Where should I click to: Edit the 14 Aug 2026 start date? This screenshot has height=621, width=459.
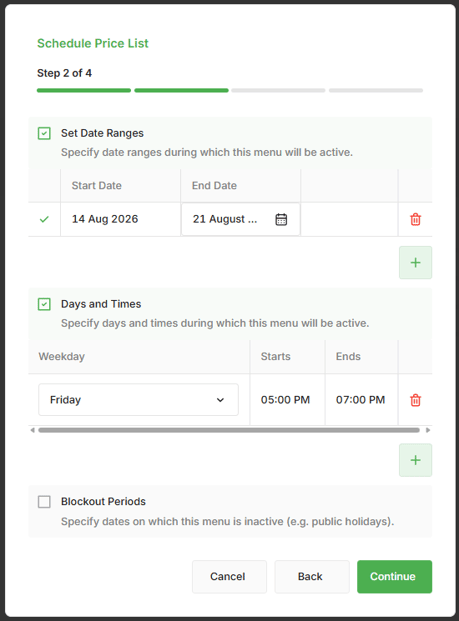tap(120, 219)
